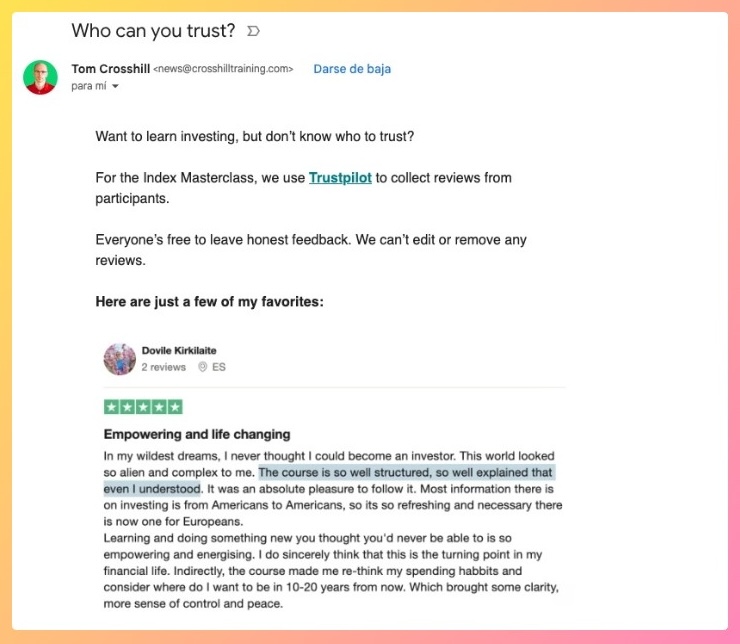The height and width of the screenshot is (644, 740).
Task: Click the importance marker beside the subject
Action: click(x=253, y=31)
